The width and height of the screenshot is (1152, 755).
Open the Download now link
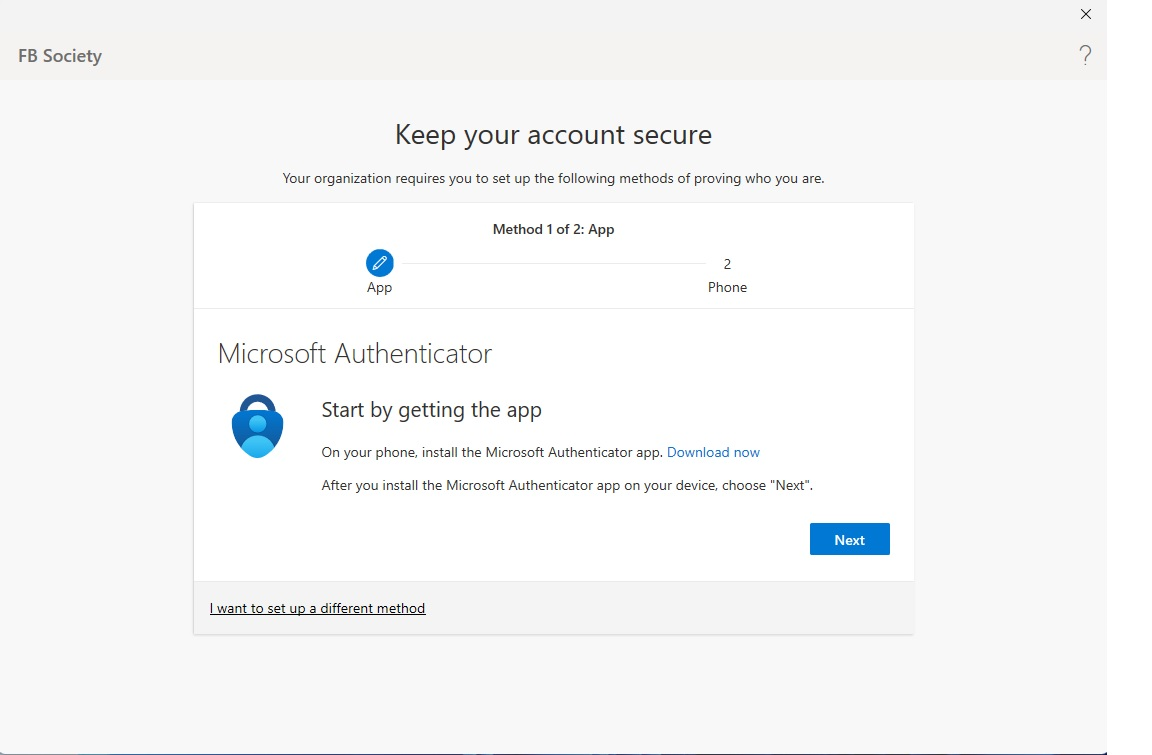click(713, 452)
